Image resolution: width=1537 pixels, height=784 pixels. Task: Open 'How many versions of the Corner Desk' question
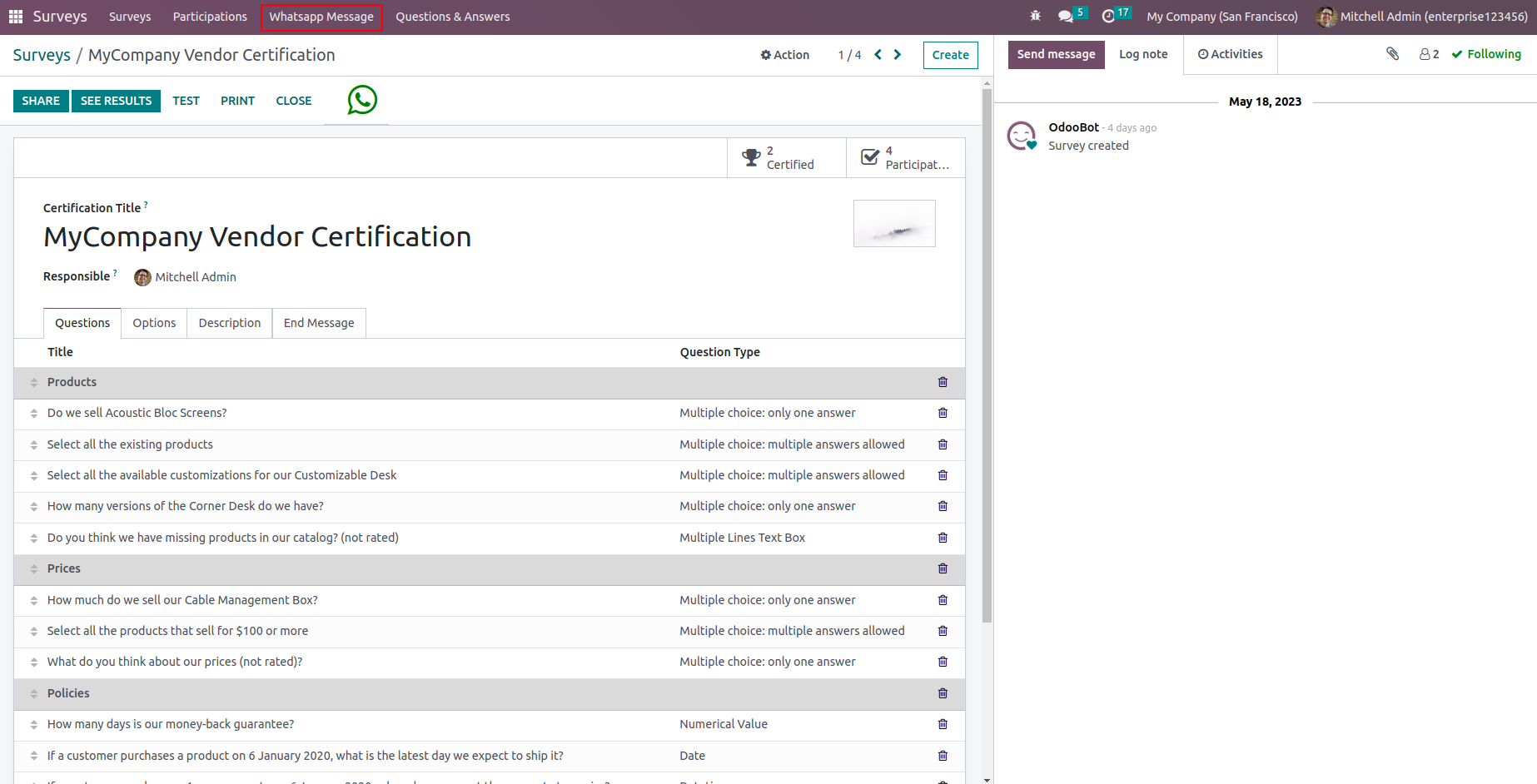point(186,506)
